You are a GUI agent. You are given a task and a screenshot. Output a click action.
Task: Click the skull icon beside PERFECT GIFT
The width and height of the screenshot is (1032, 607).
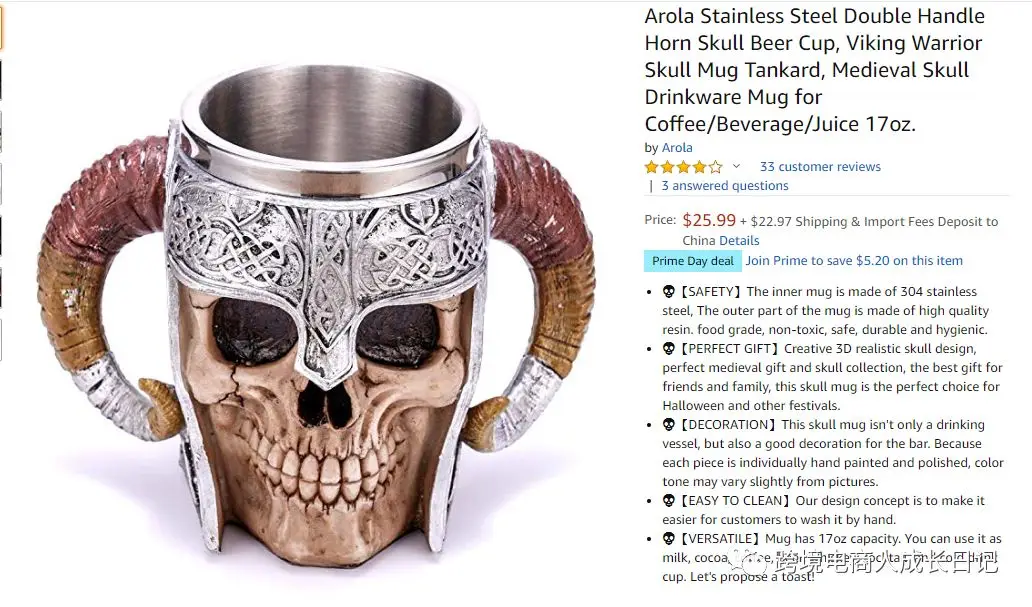[x=669, y=349]
